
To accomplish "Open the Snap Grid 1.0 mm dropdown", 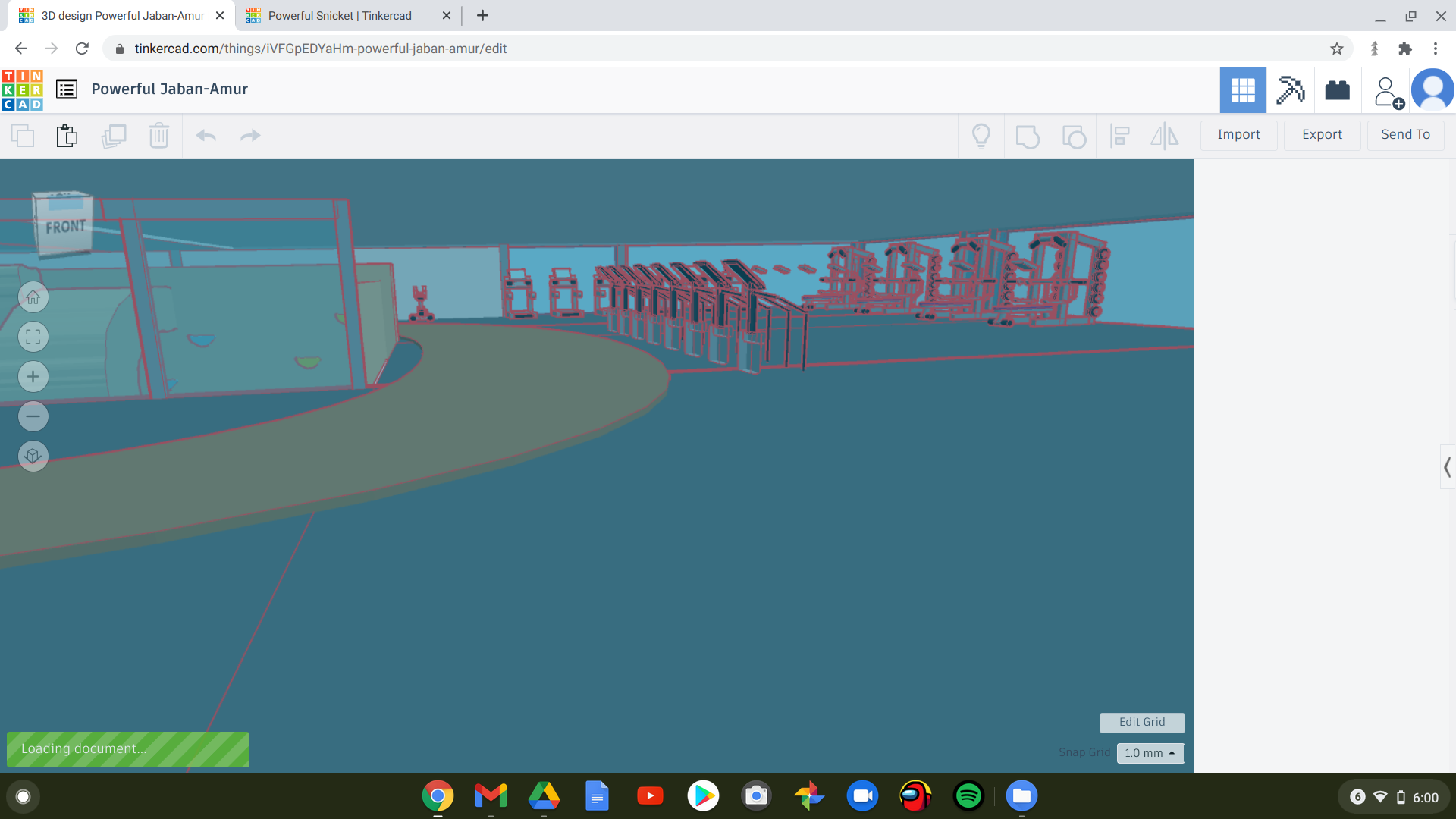I will point(1150,753).
